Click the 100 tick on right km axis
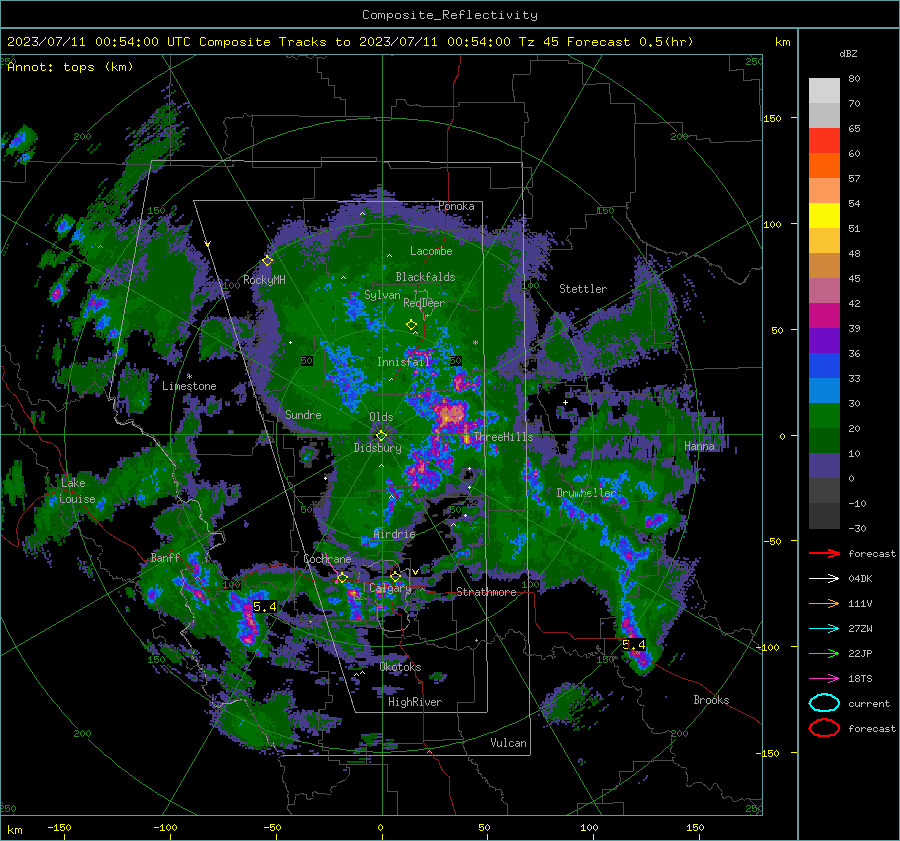This screenshot has width=900, height=841. pos(772,224)
